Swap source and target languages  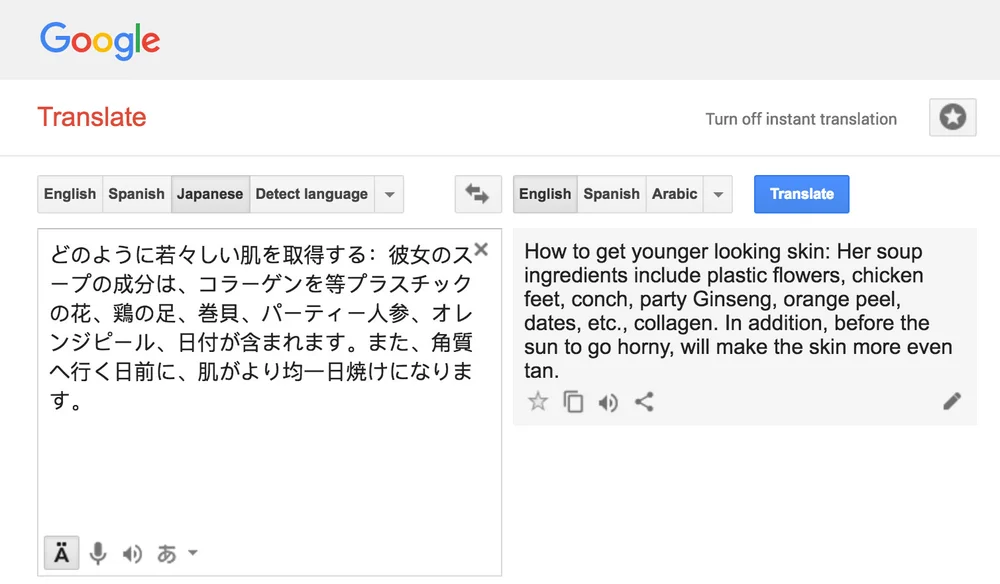tap(478, 194)
